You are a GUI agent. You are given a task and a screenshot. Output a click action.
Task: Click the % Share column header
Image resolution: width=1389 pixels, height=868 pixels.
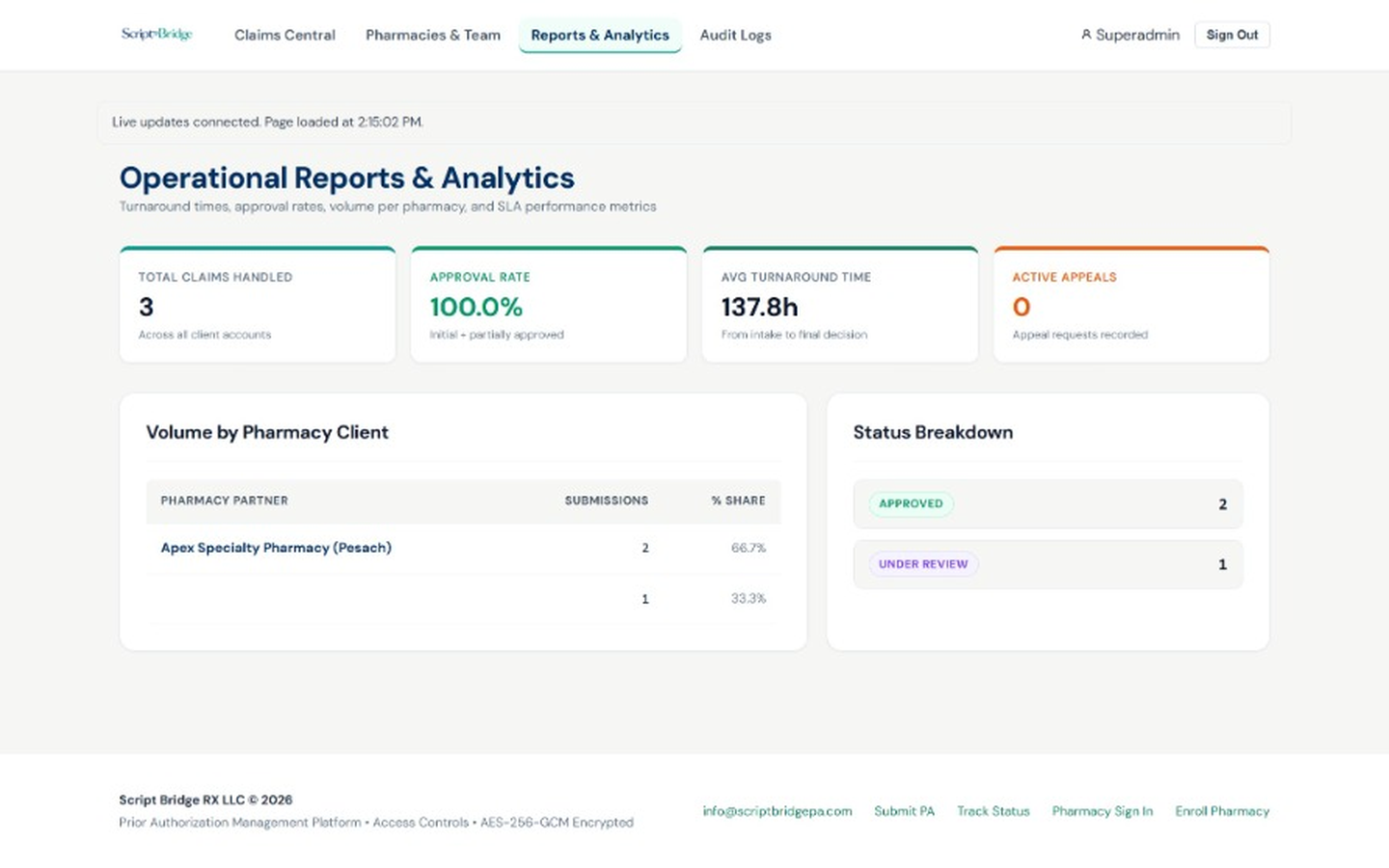[x=738, y=501]
